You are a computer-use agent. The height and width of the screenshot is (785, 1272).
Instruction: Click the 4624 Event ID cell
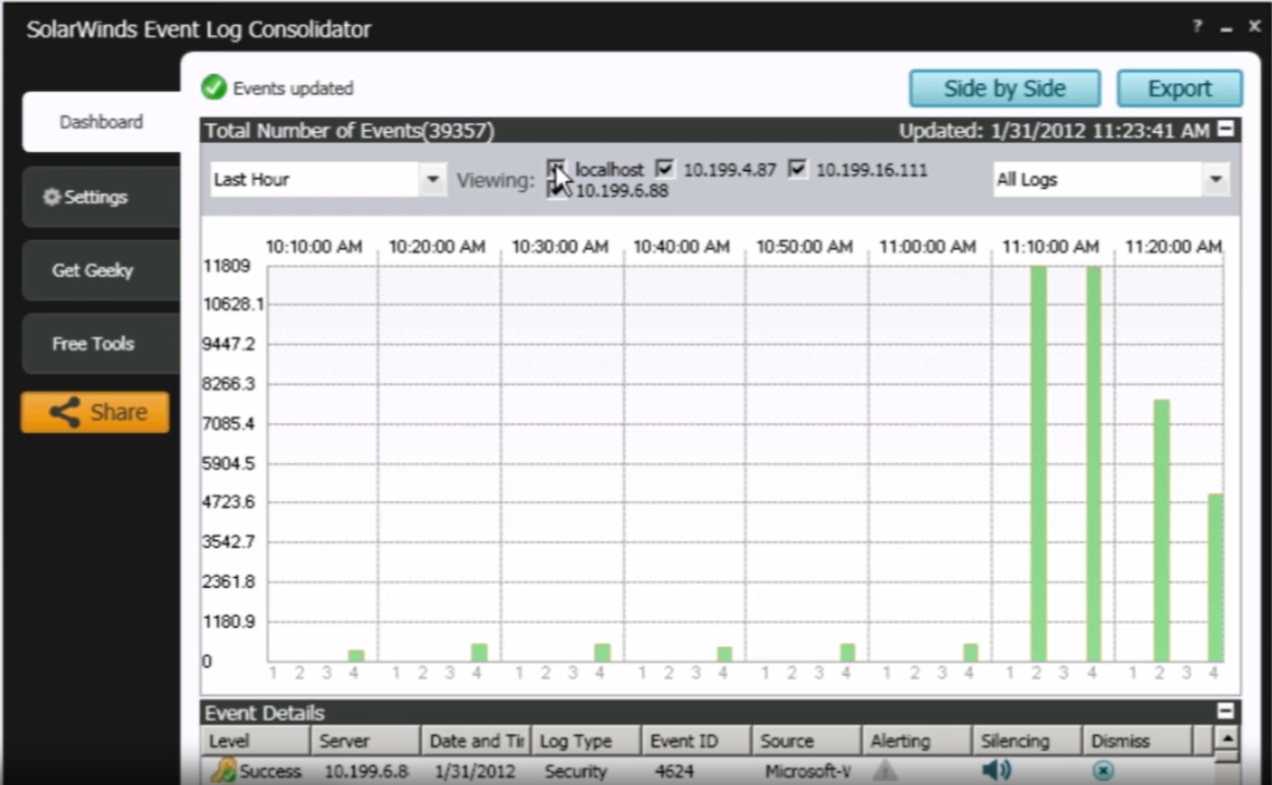(x=674, y=771)
